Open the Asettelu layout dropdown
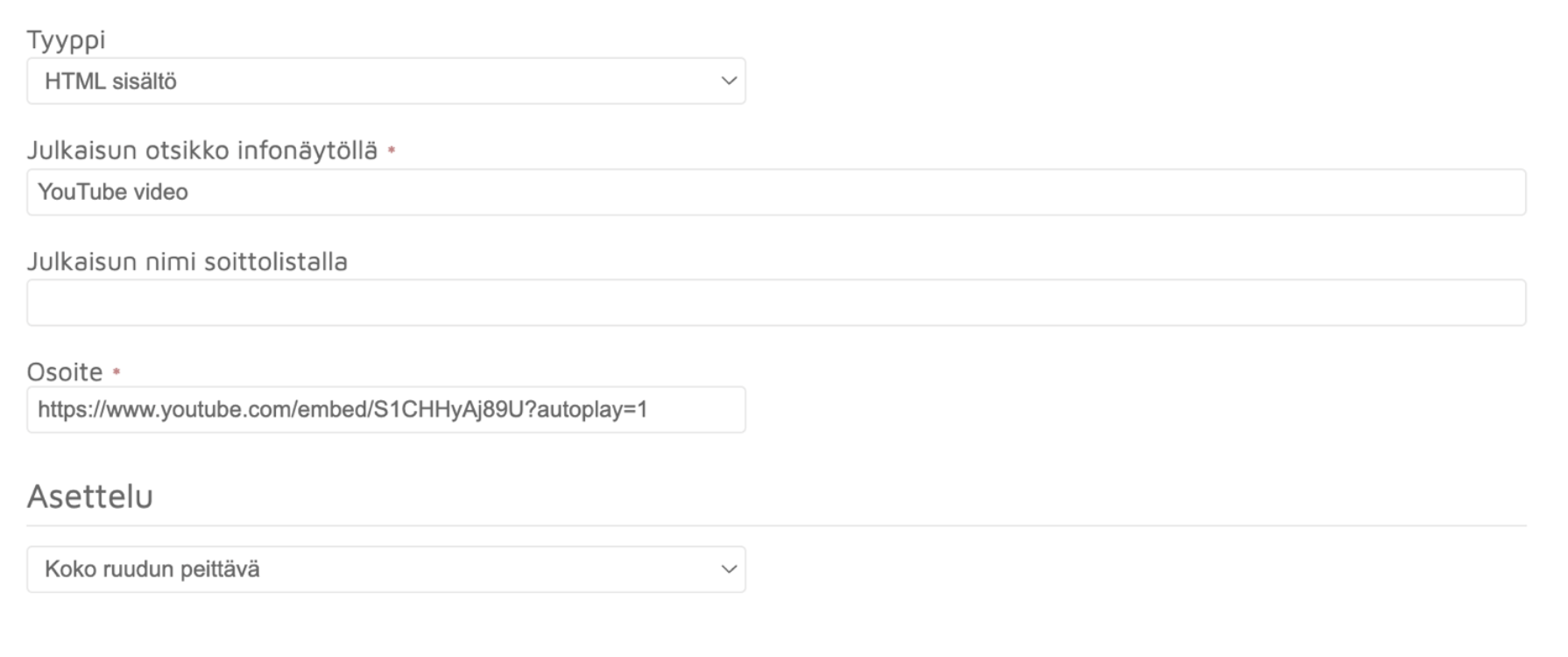Image resolution: width=1568 pixels, height=657 pixels. pyautogui.click(x=385, y=569)
